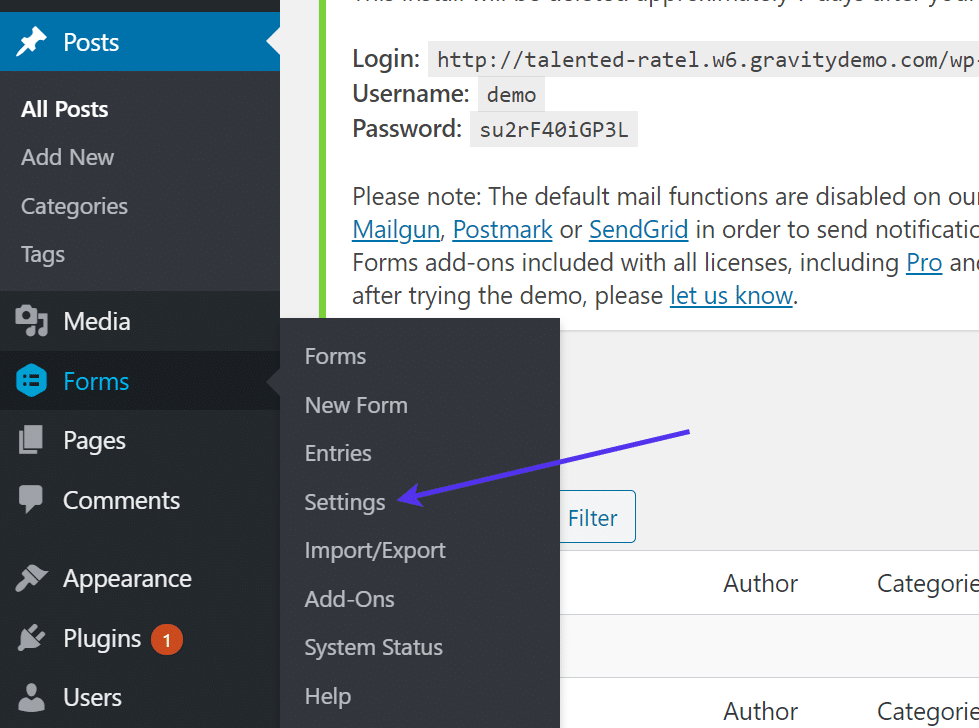The image size is (979, 728).
Task: Click the Users person icon
Action: pos(32,697)
